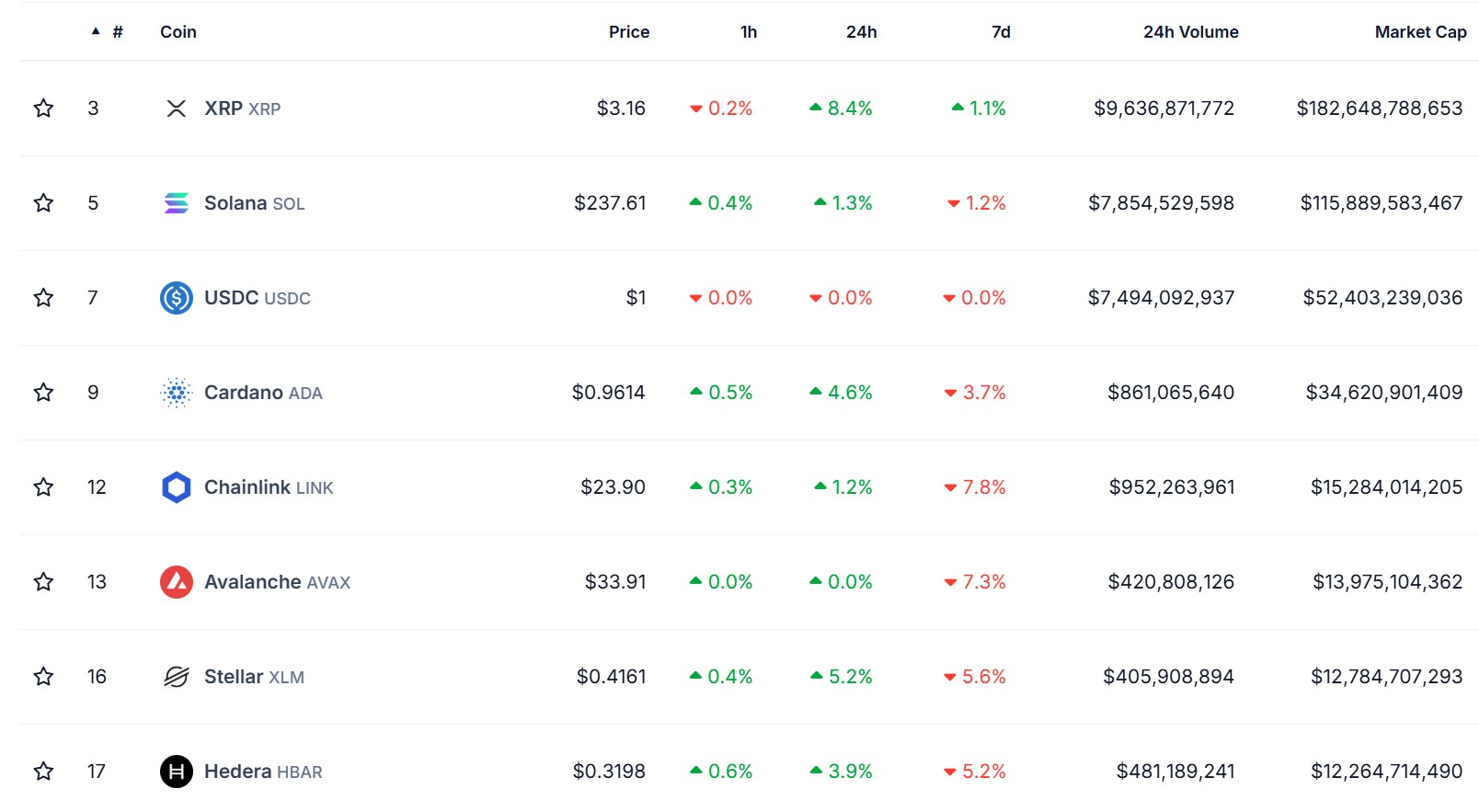The image size is (1479, 812).
Task: Favorite Solana using its star toggle
Action: [x=42, y=202]
